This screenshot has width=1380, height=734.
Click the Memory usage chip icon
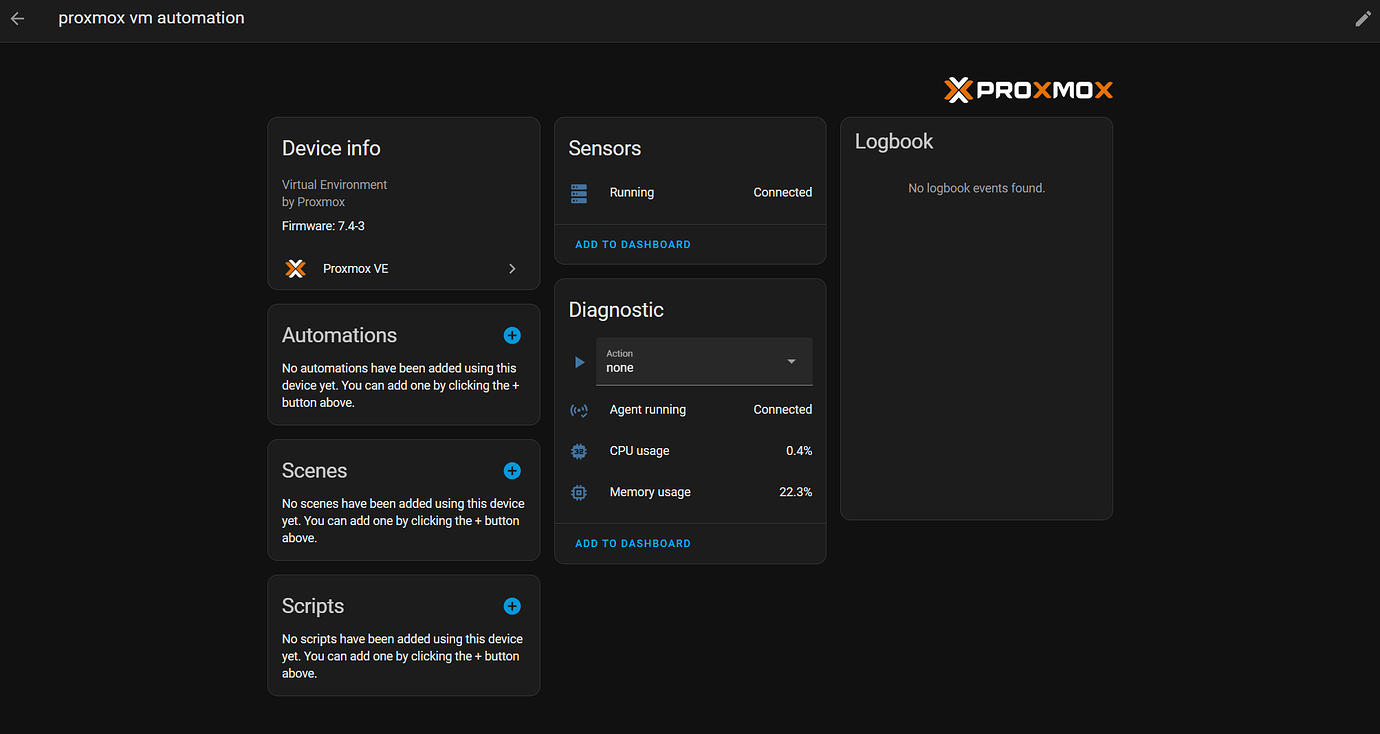coord(578,492)
